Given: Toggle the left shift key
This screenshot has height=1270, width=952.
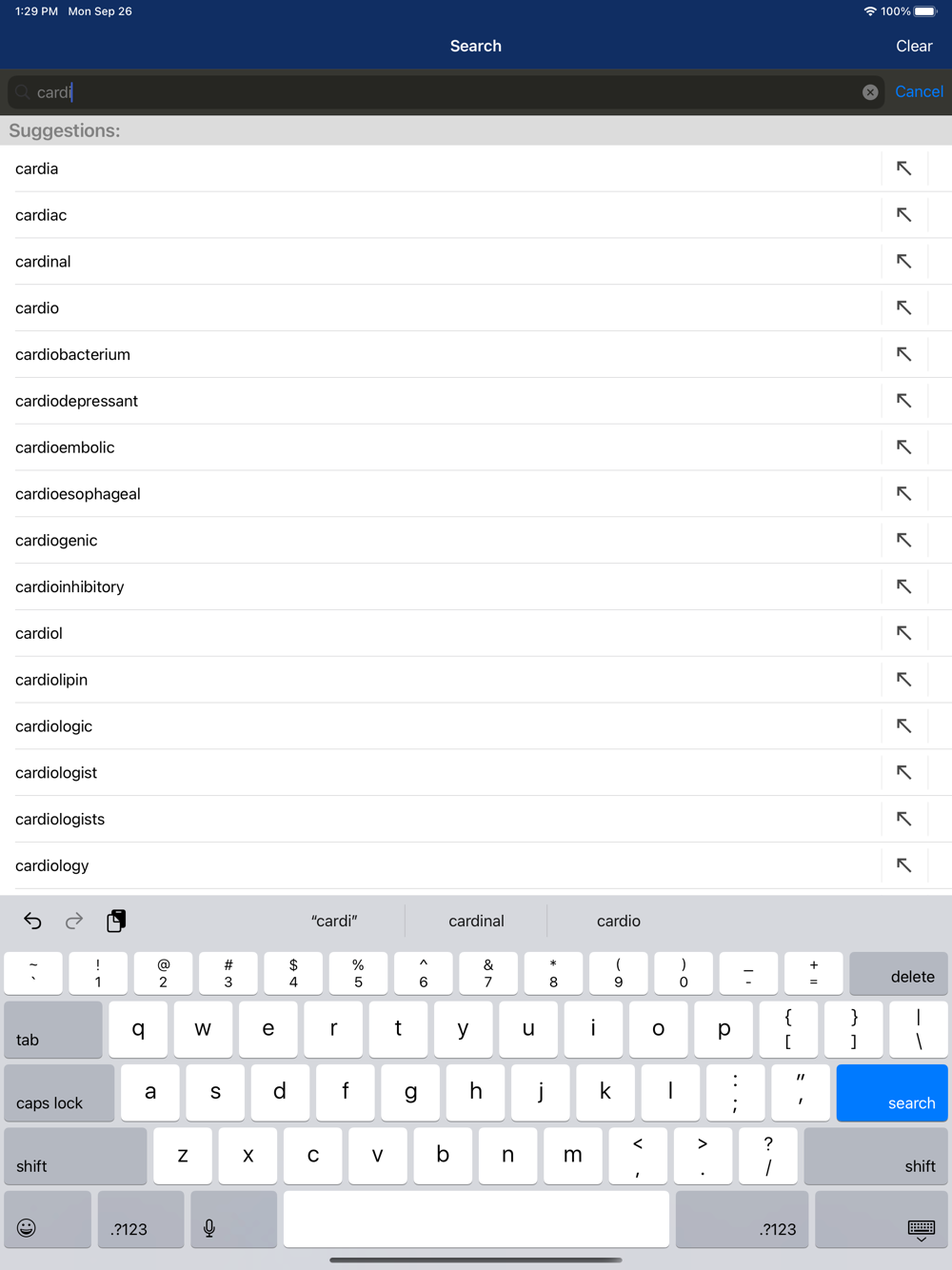Looking at the screenshot, I should coord(75,1156).
